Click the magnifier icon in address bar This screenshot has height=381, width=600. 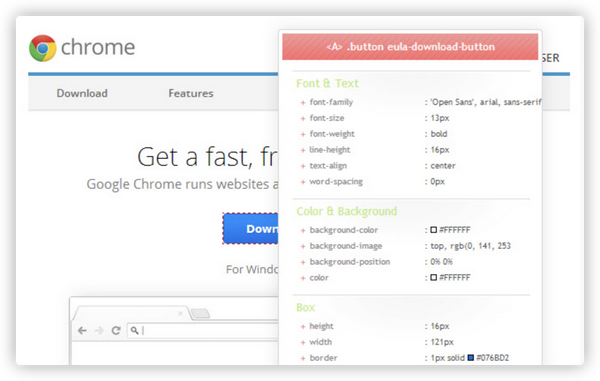point(134,330)
